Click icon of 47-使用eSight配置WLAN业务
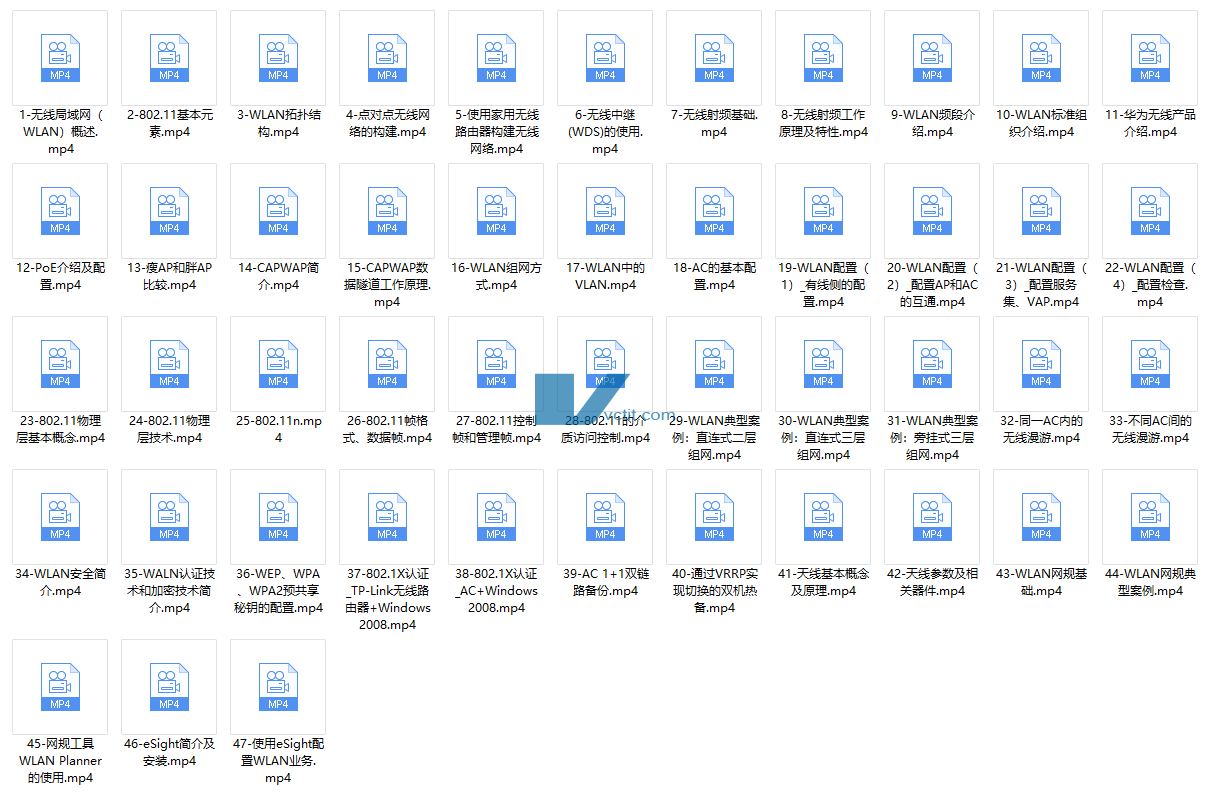1213x798 pixels. pos(278,687)
